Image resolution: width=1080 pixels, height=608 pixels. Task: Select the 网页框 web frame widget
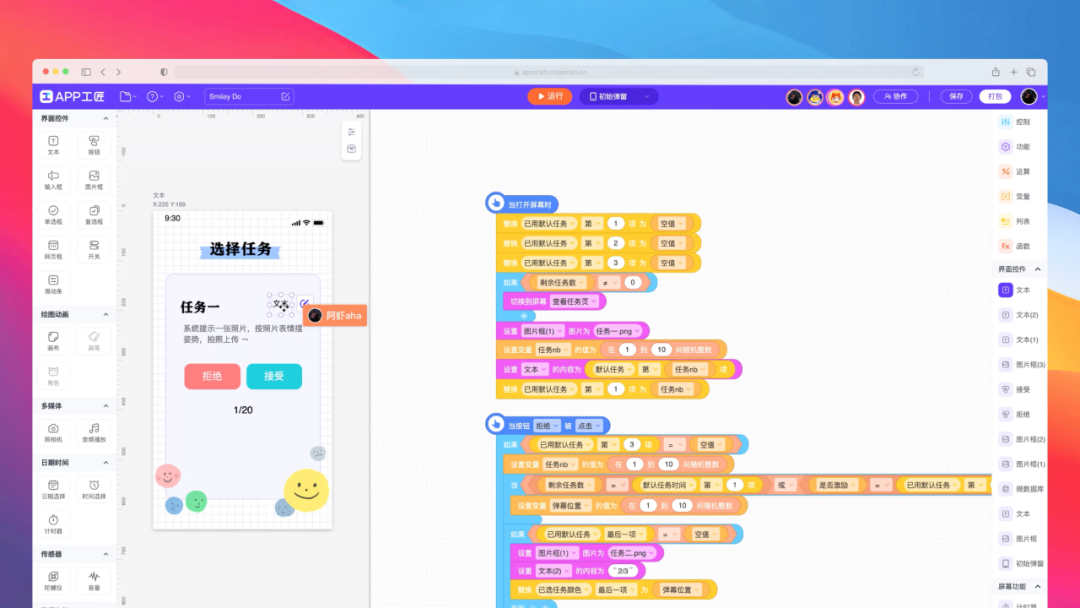tap(53, 249)
